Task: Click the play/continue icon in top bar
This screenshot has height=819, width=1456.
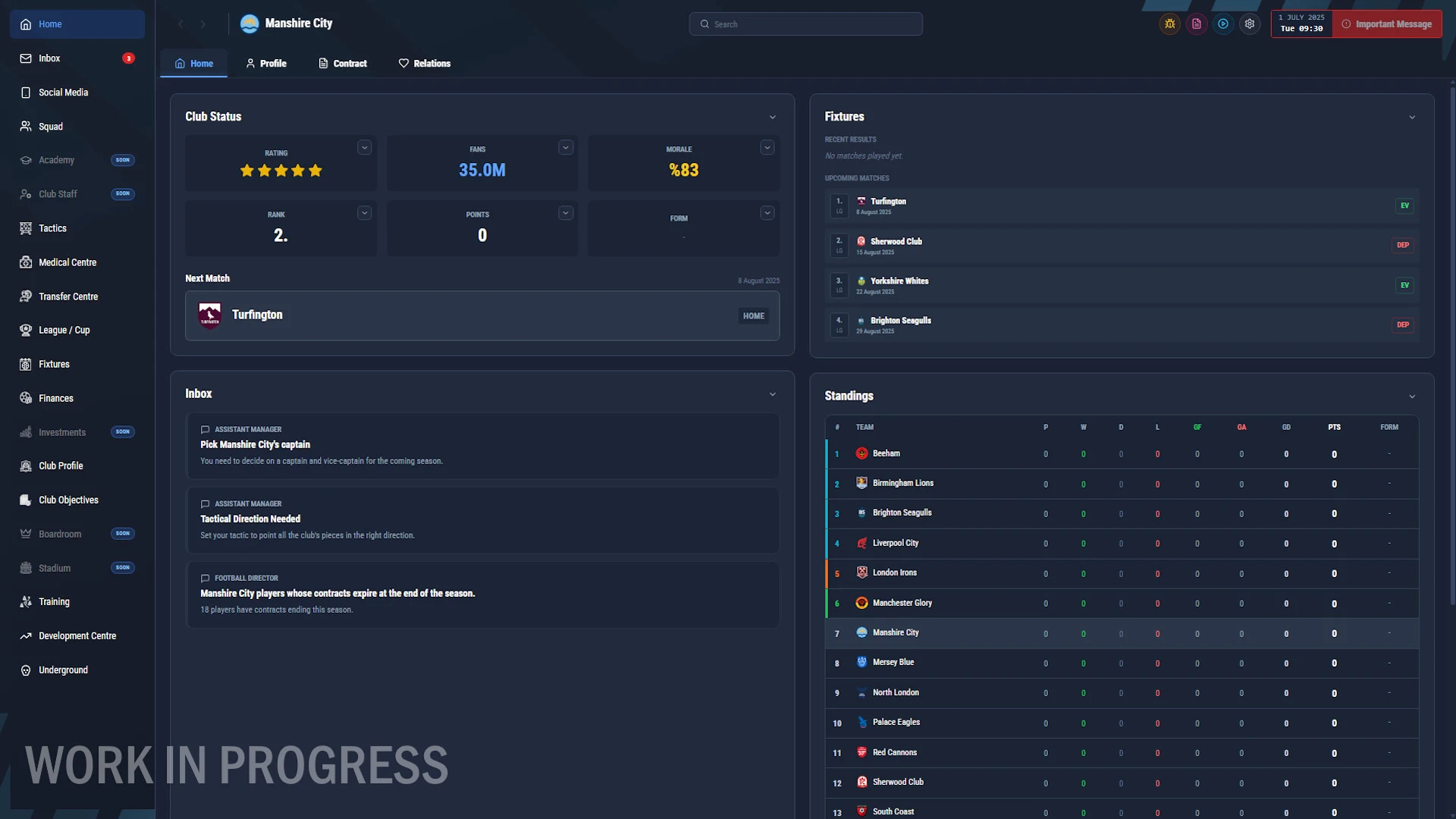Action: [1223, 24]
